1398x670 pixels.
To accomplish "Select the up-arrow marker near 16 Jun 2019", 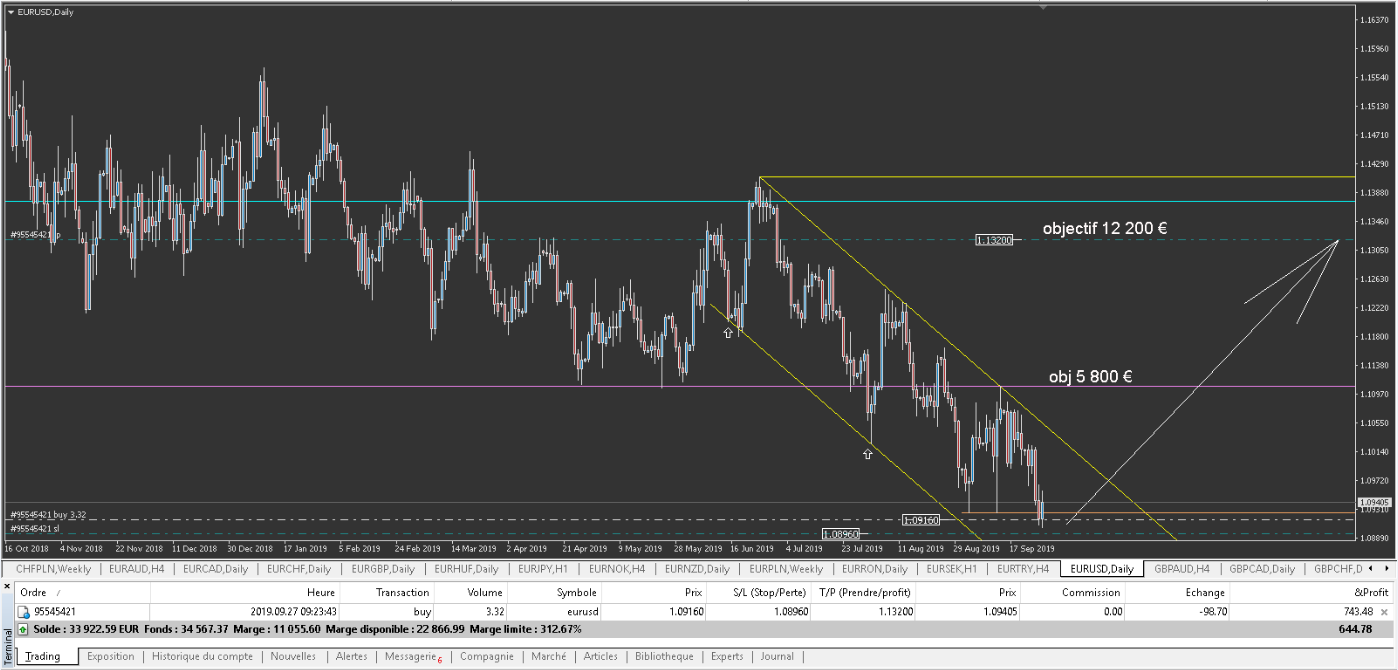I will (729, 332).
